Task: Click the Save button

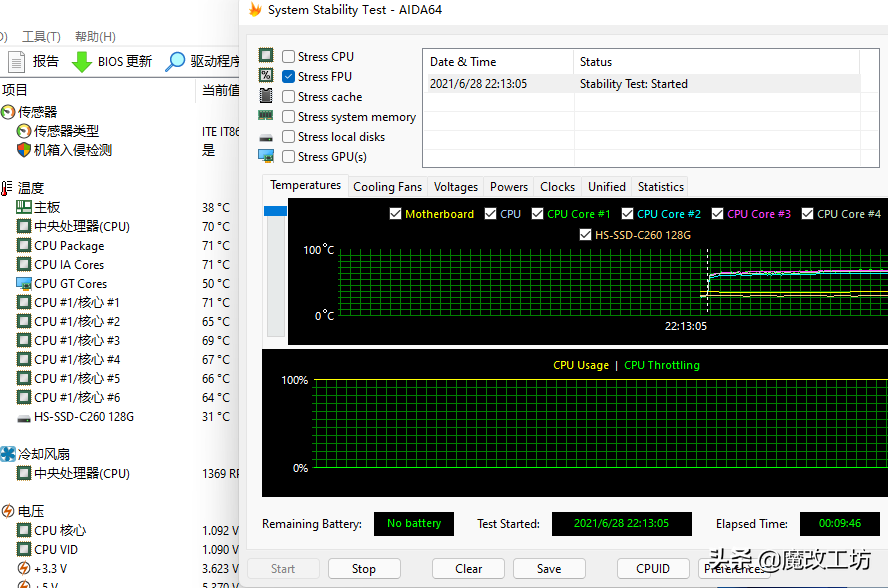Action: 549,569
